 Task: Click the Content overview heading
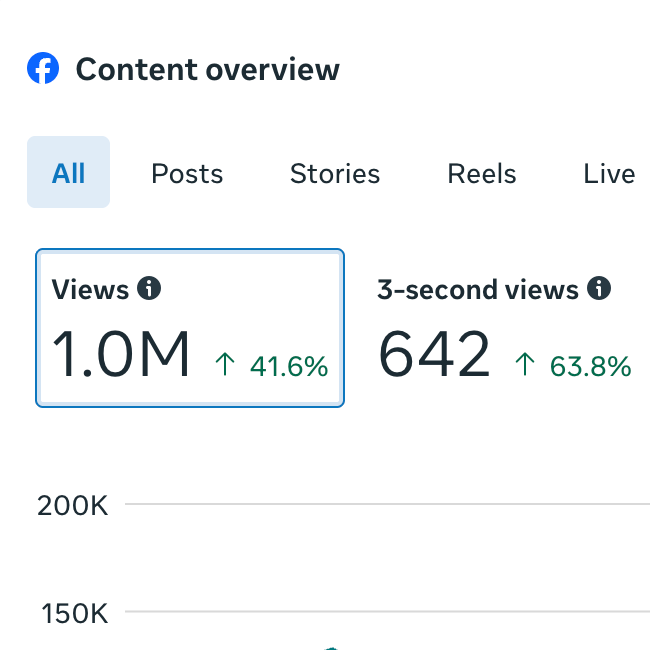coord(208,69)
